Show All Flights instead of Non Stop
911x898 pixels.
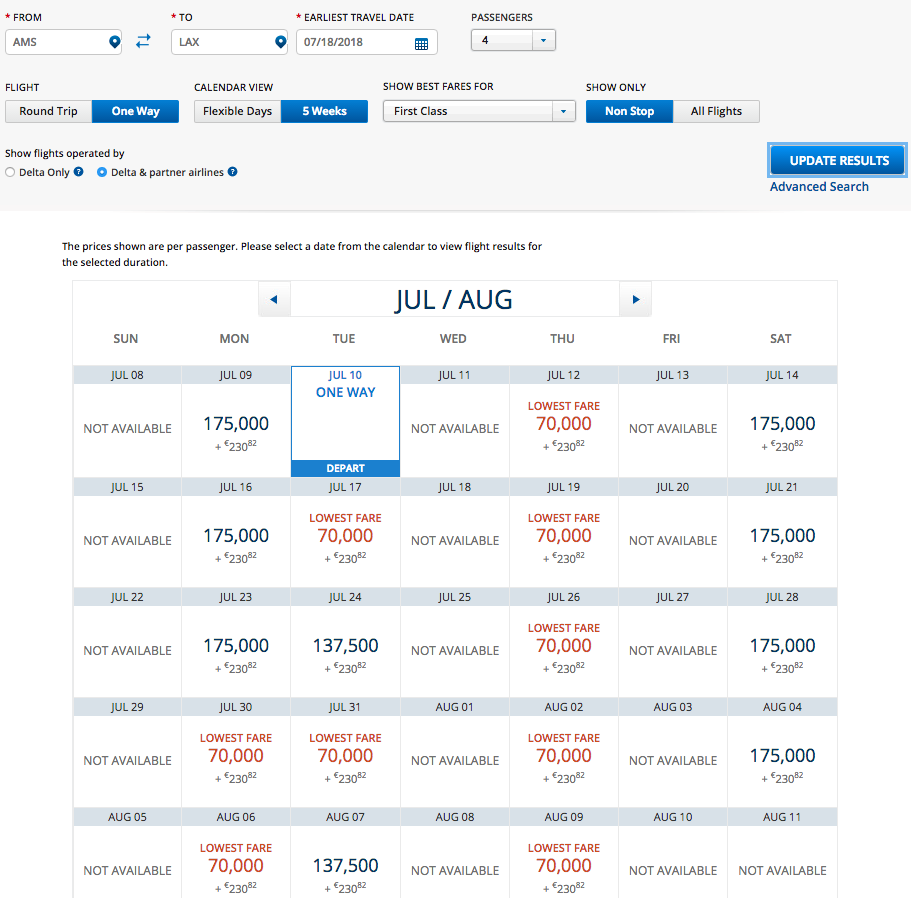click(x=716, y=111)
